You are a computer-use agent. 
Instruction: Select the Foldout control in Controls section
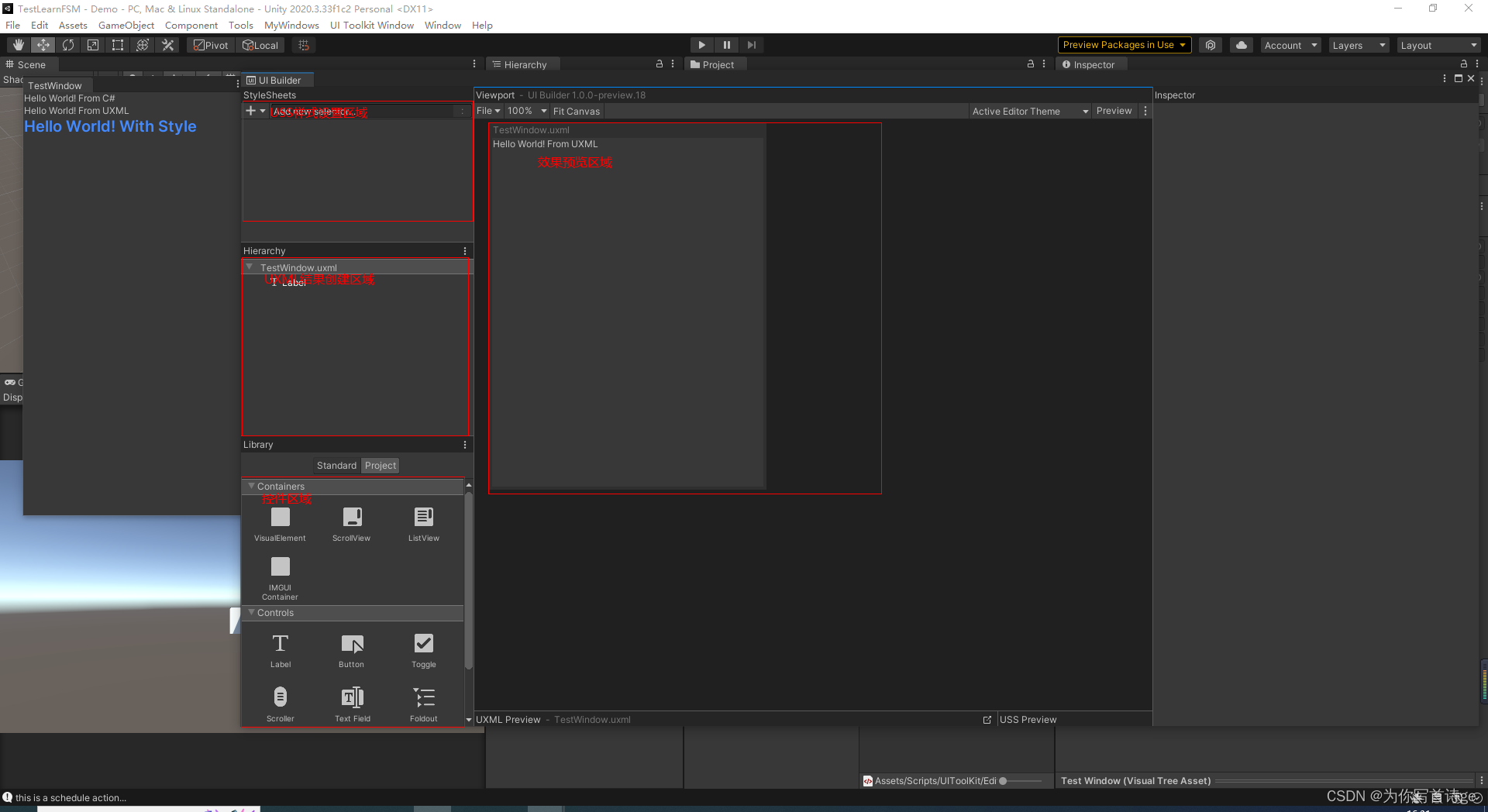(x=423, y=699)
